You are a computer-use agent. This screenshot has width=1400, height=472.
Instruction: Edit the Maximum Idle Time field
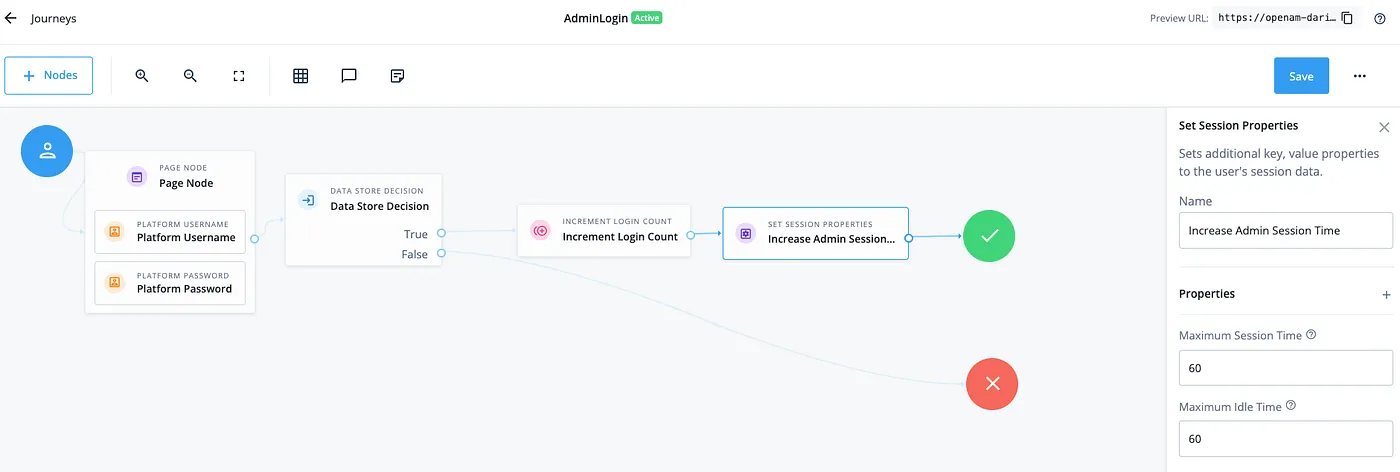[x=1285, y=439]
